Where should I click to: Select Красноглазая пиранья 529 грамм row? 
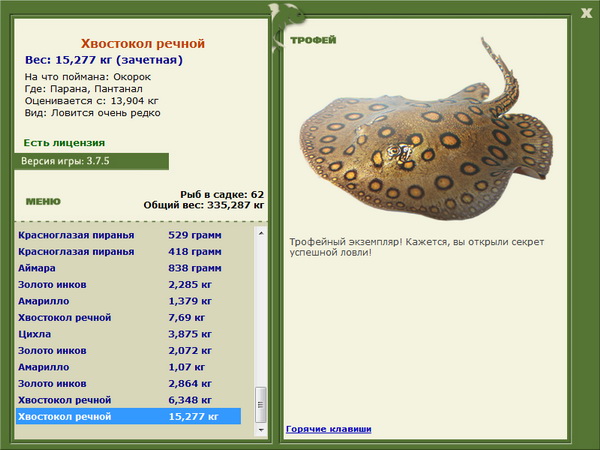128,235
